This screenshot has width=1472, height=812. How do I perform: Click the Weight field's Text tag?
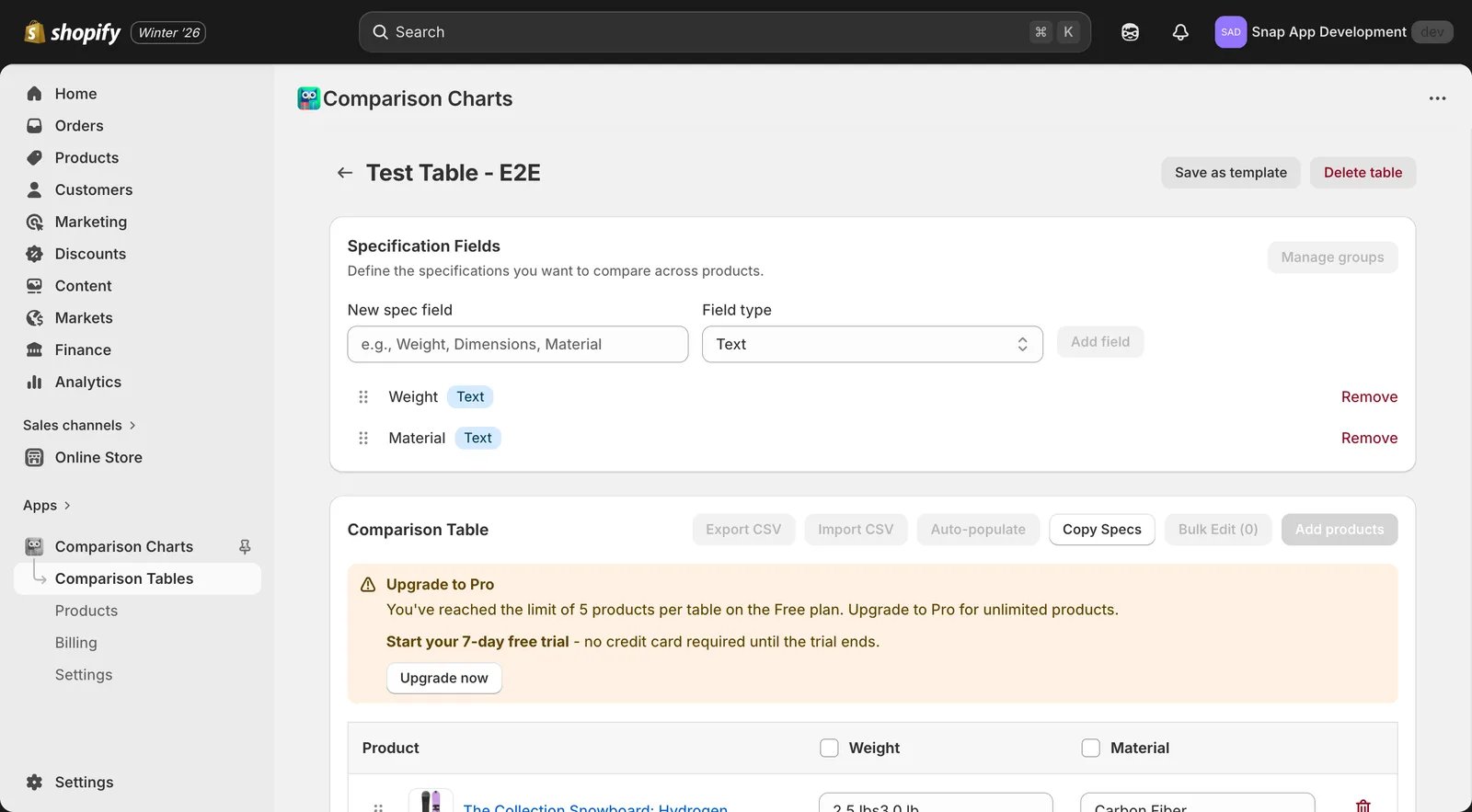[x=470, y=397]
